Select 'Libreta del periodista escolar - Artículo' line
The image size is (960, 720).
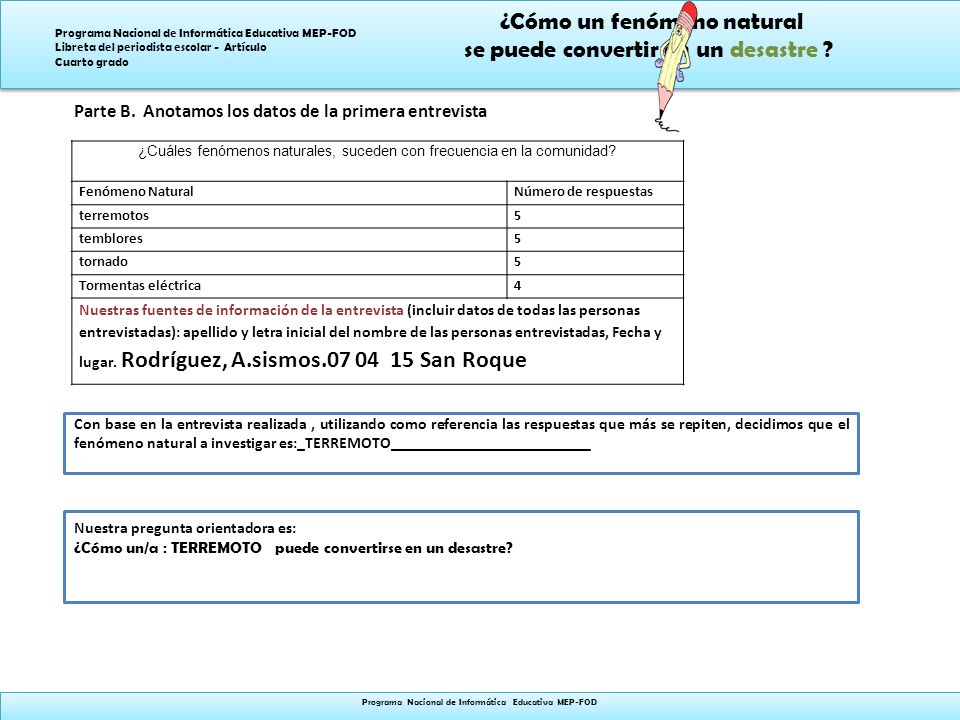pos(160,47)
